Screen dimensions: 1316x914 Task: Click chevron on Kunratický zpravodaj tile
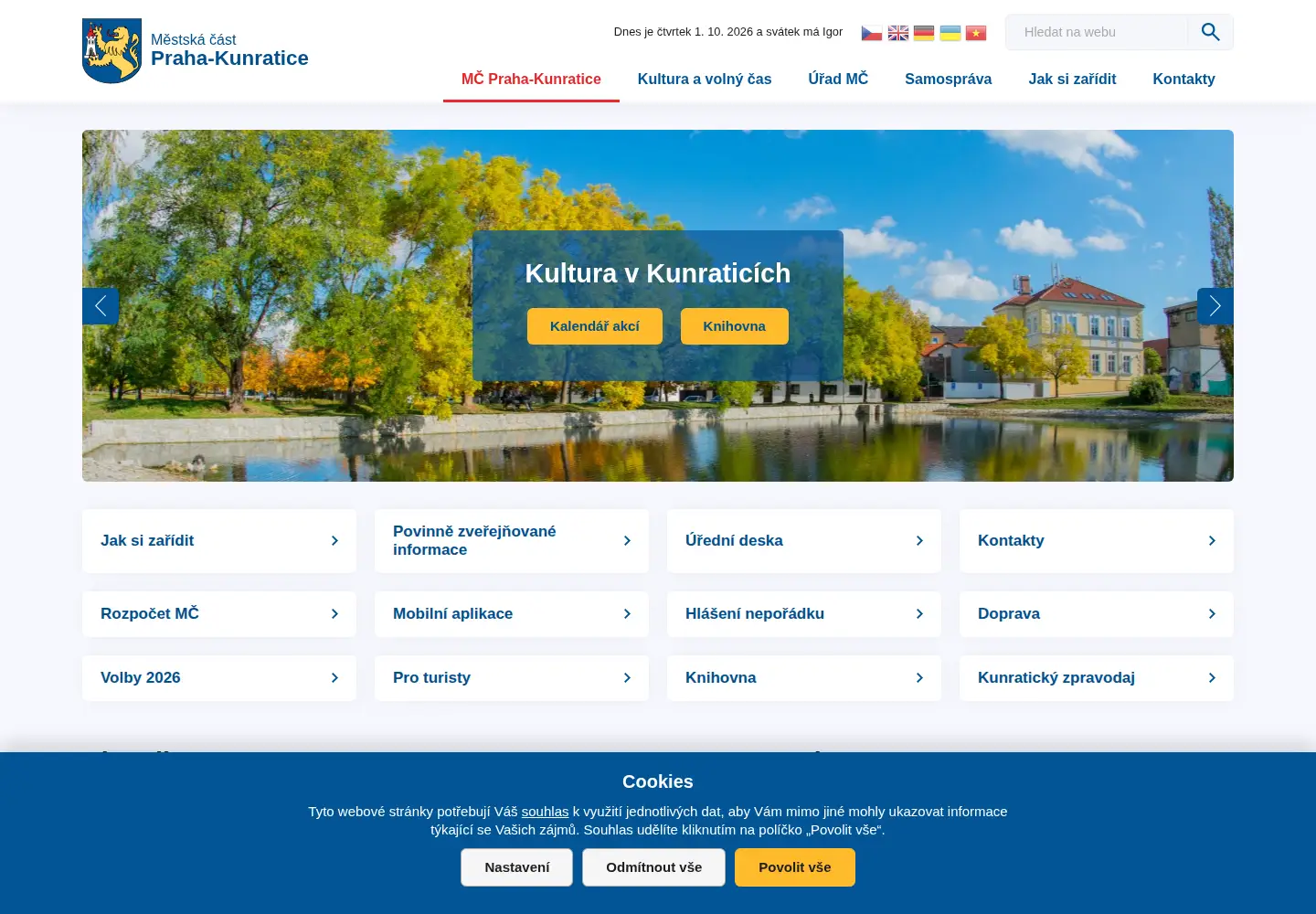pyautogui.click(x=1212, y=678)
